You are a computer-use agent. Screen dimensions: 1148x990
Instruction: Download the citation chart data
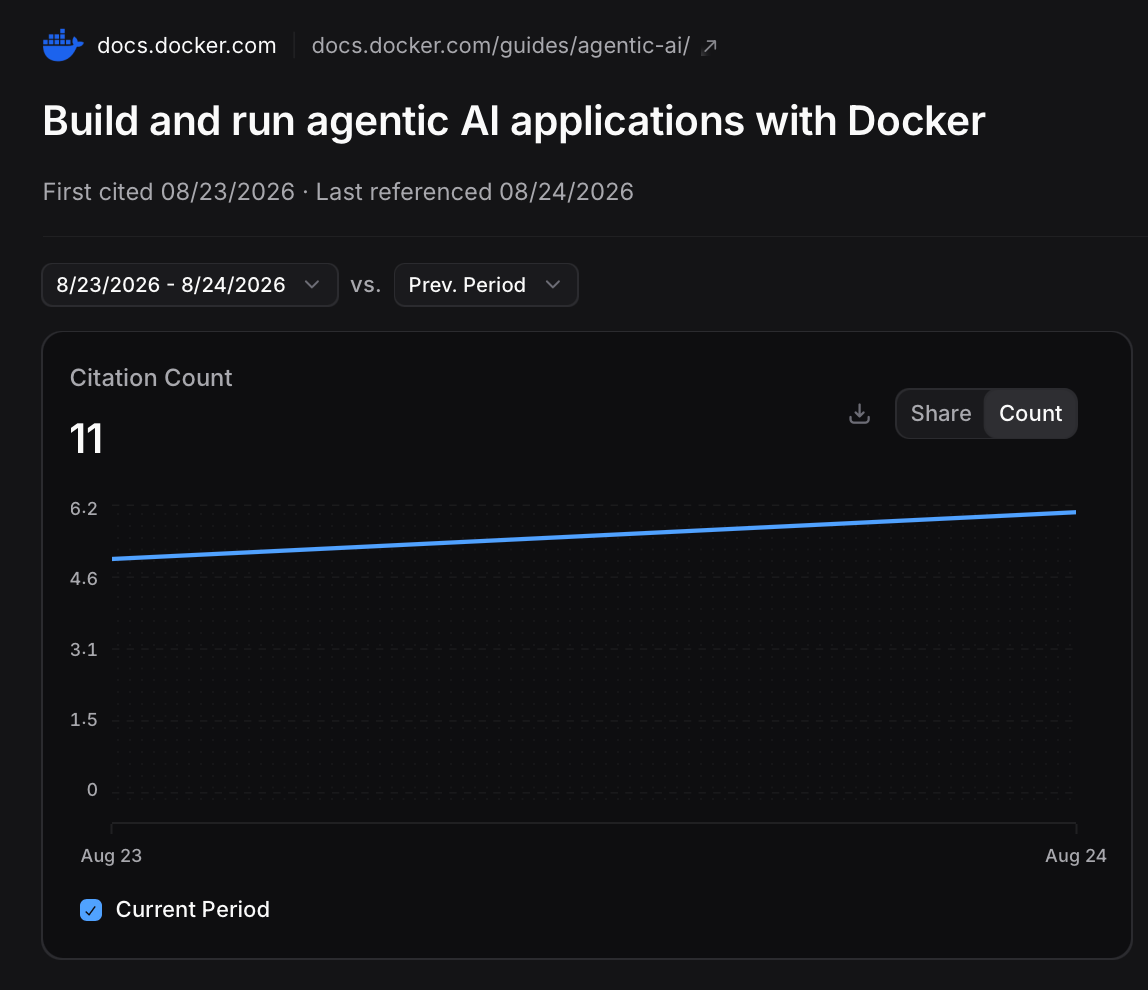point(860,414)
